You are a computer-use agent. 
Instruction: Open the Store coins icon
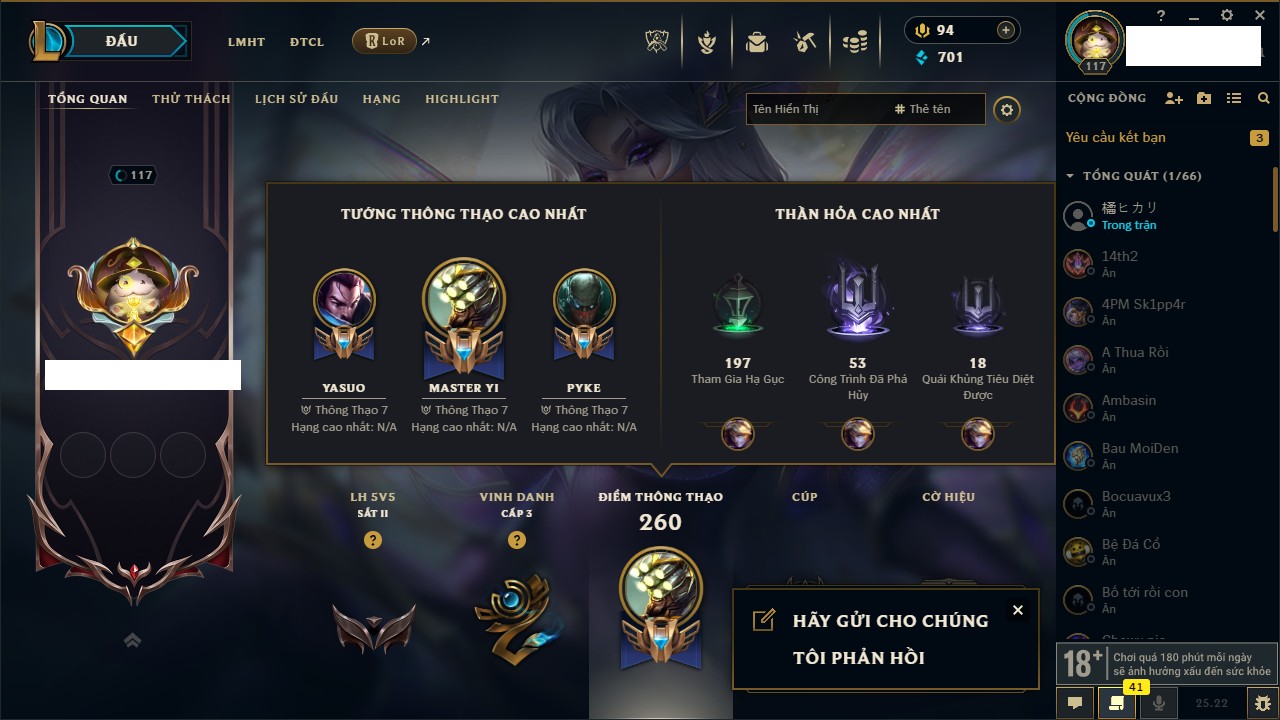854,42
